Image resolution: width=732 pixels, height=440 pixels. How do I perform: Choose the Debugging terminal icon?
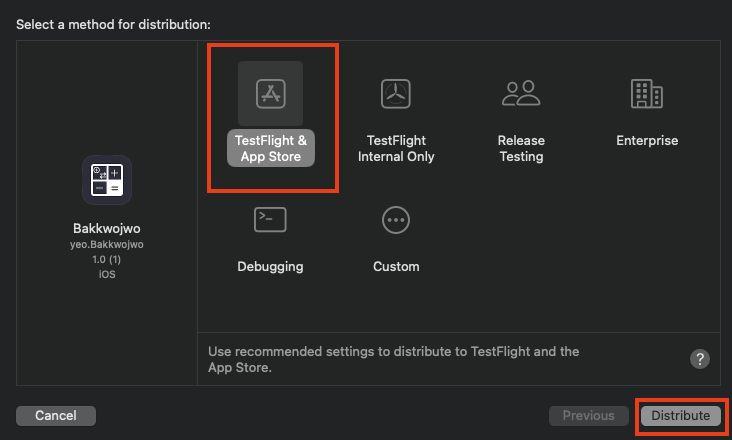click(270, 219)
